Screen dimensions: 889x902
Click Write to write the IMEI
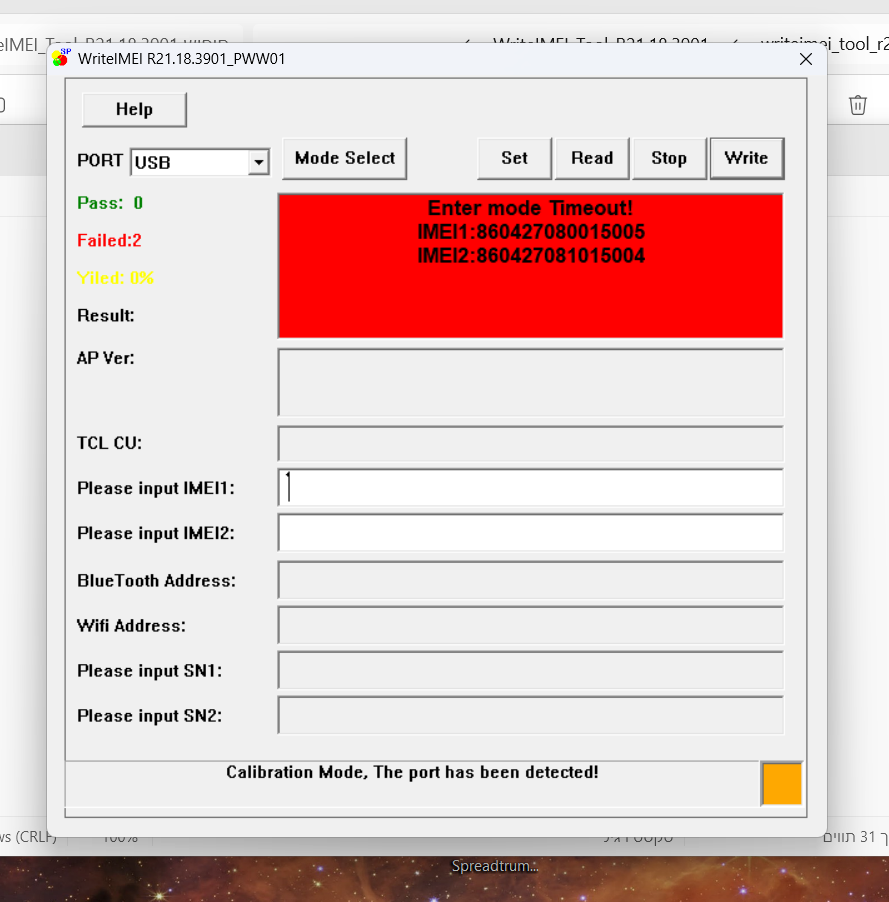746,158
